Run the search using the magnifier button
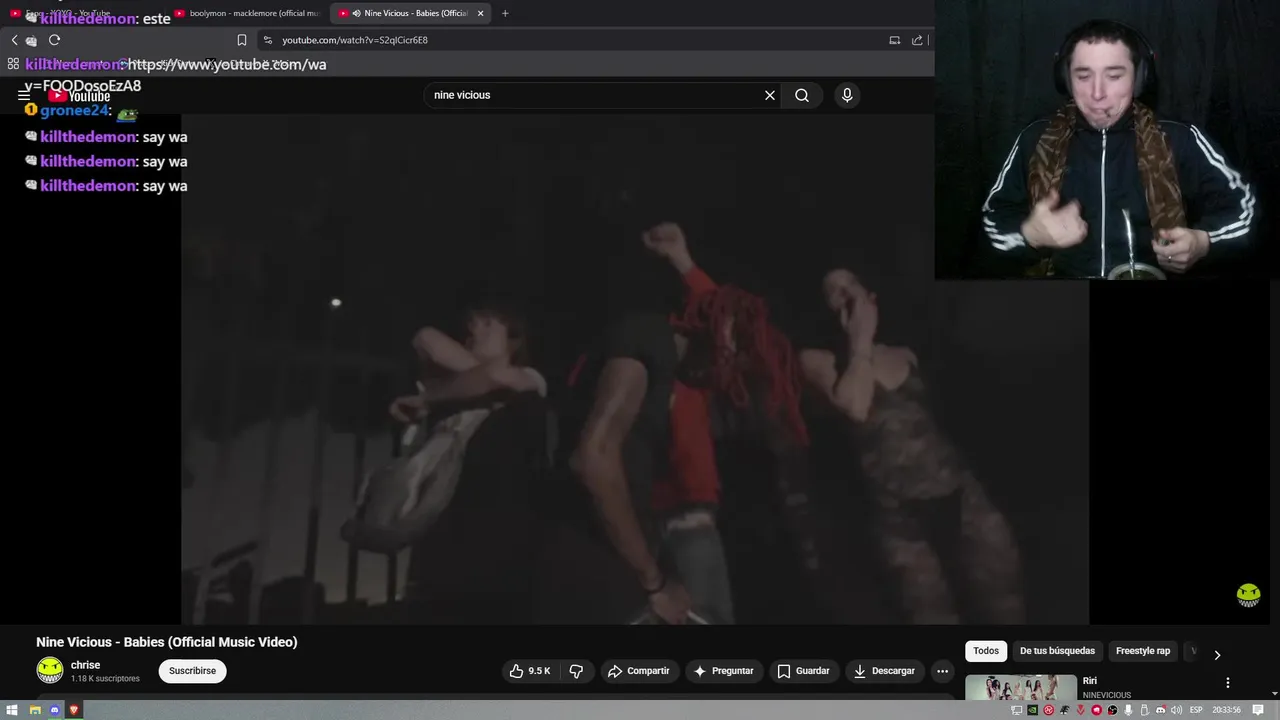1280x720 pixels. click(x=802, y=95)
